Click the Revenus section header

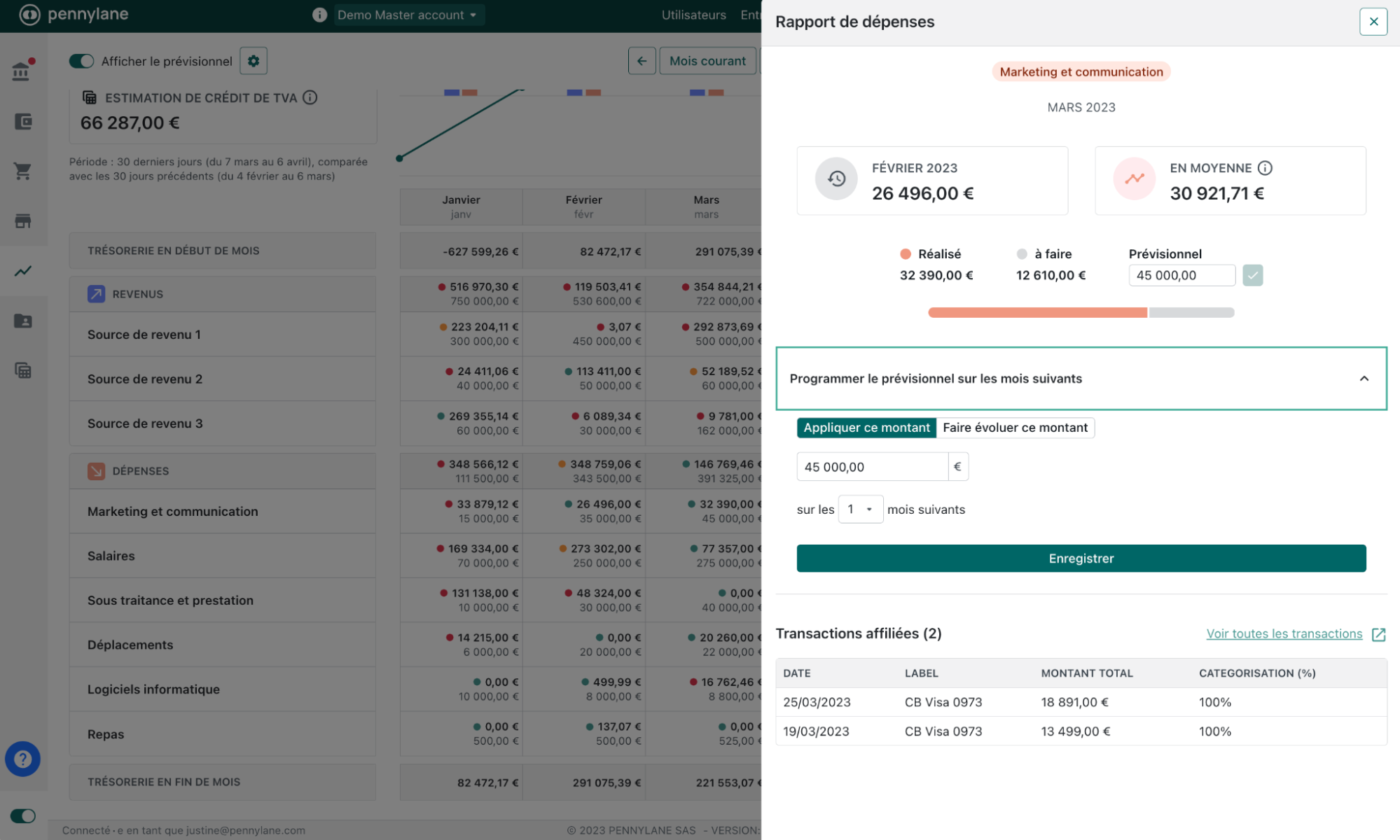pyautogui.click(x=222, y=294)
